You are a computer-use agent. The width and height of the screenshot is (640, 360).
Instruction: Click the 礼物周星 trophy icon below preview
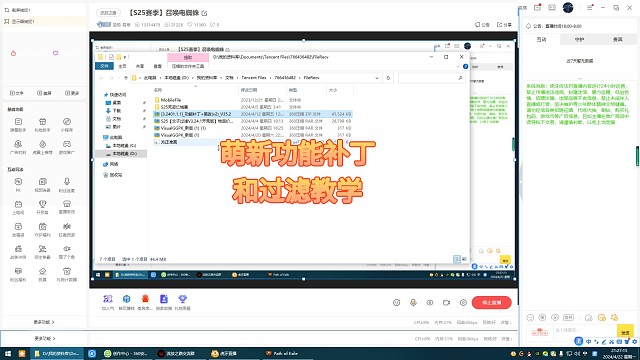point(182,299)
